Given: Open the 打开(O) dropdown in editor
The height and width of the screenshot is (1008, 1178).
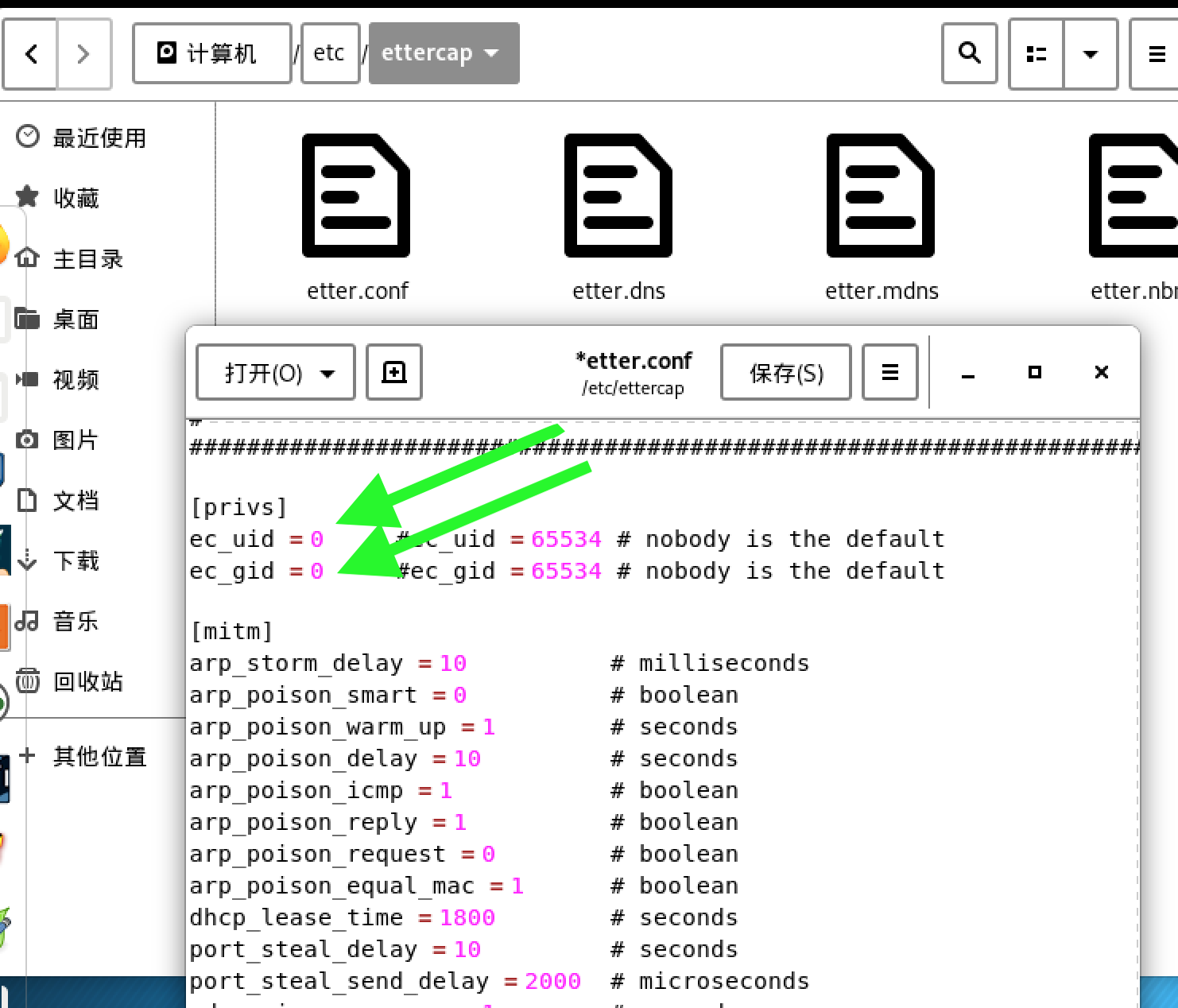Looking at the screenshot, I should coord(275,372).
